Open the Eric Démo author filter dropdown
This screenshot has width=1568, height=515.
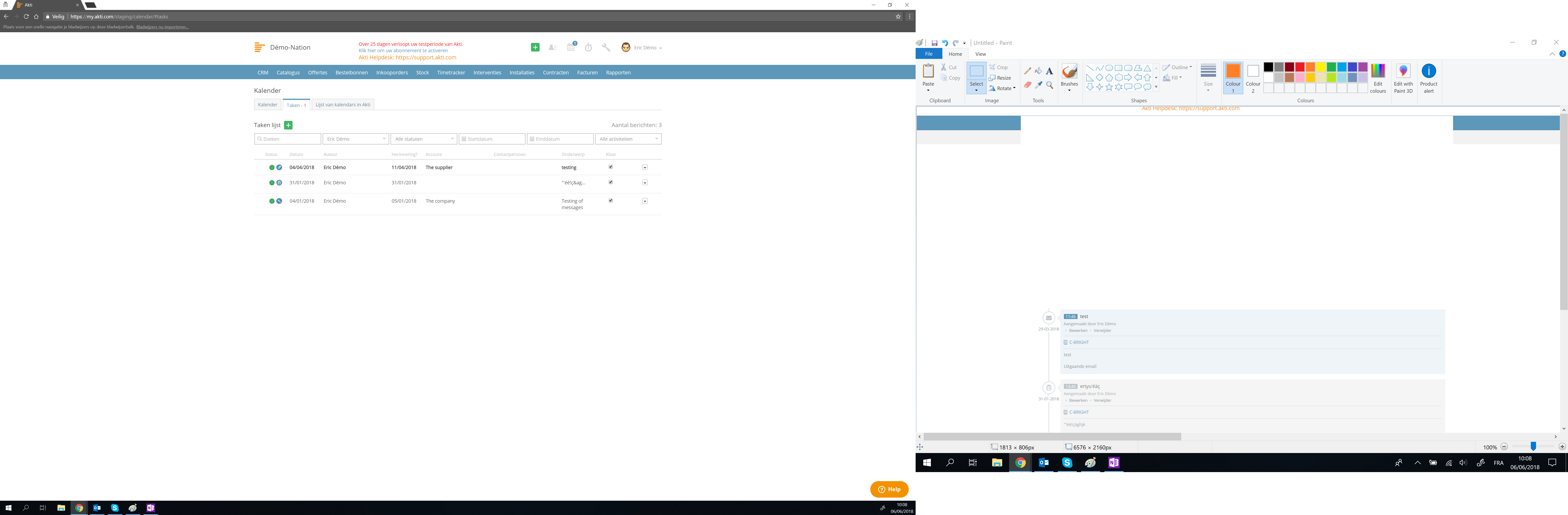click(356, 139)
